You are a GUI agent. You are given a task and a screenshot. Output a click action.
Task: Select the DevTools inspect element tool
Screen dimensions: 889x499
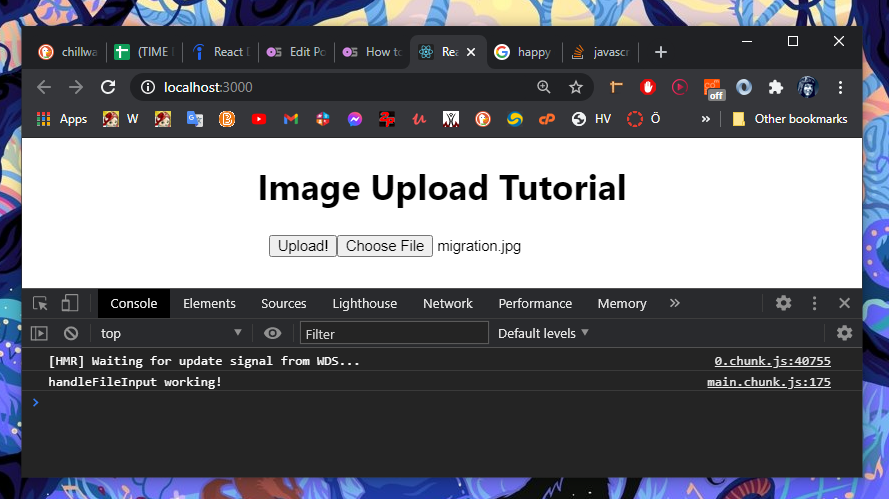pos(40,303)
